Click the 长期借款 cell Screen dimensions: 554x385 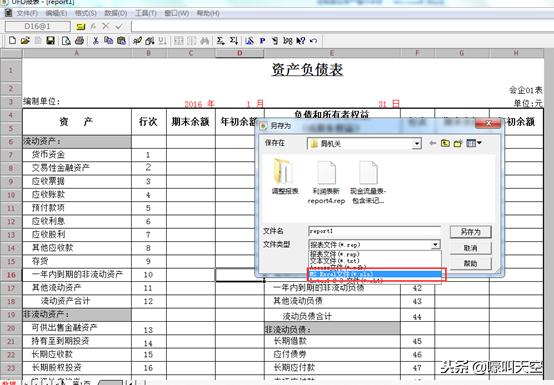coord(332,341)
